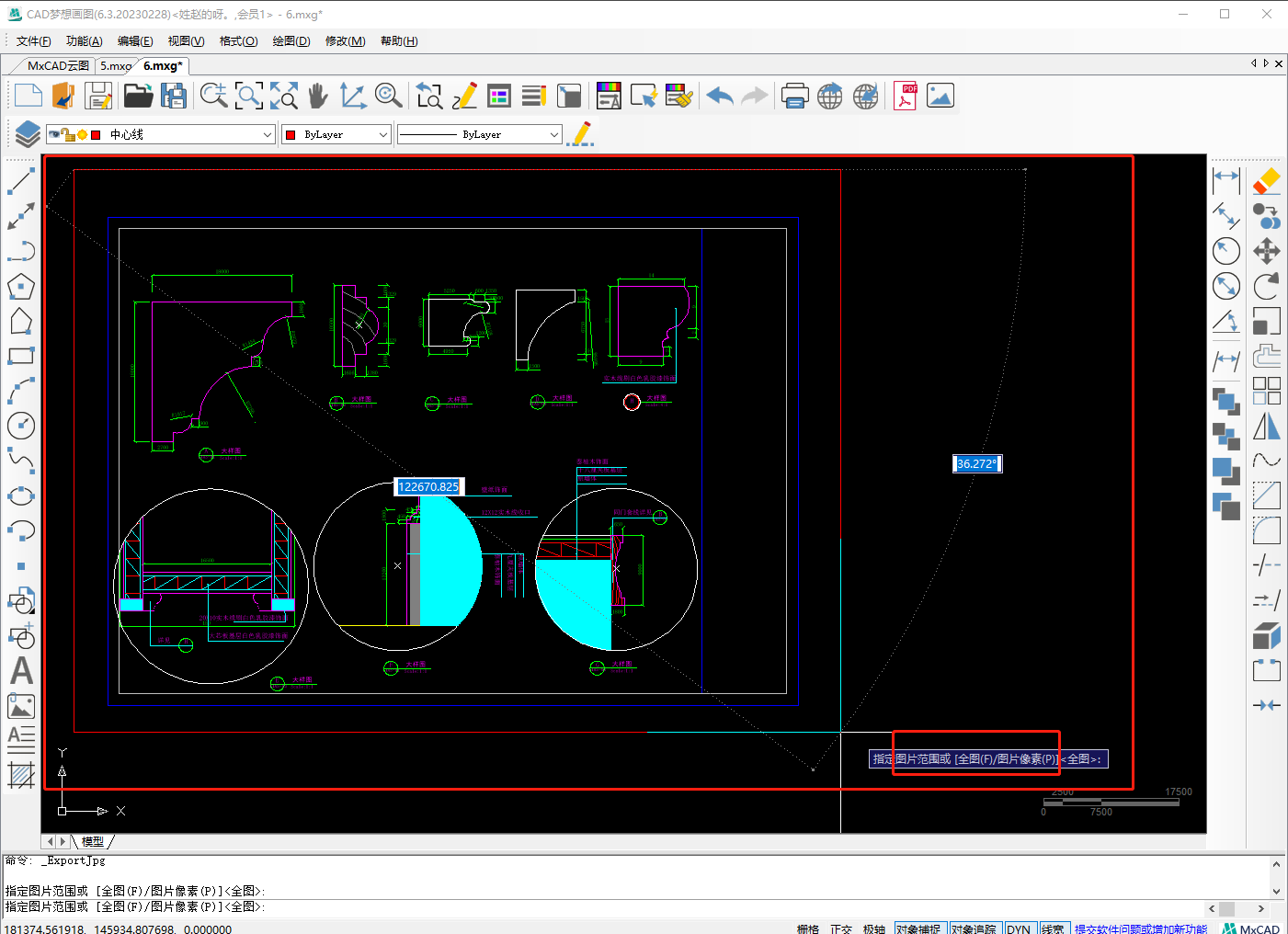Open the layer manager stack icon
Viewport: 1288px width, 934px height.
click(27, 134)
